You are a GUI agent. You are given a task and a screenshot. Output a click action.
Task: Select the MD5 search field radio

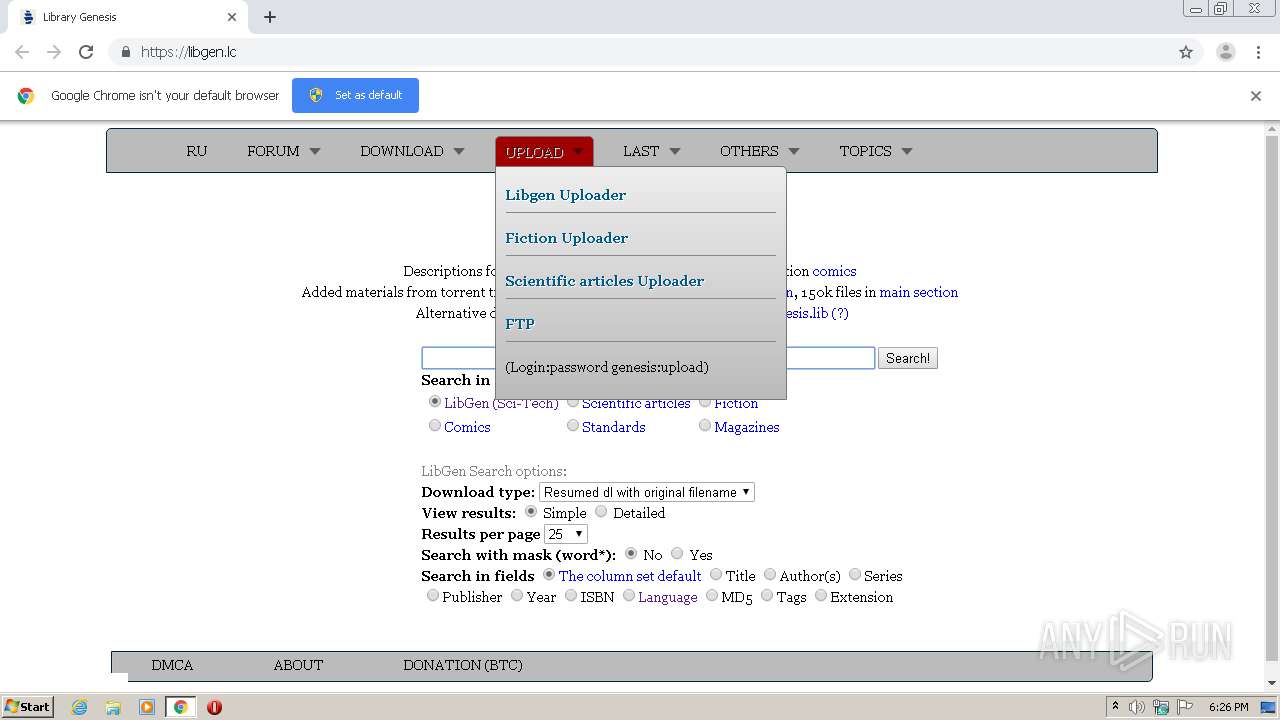pyautogui.click(x=712, y=596)
